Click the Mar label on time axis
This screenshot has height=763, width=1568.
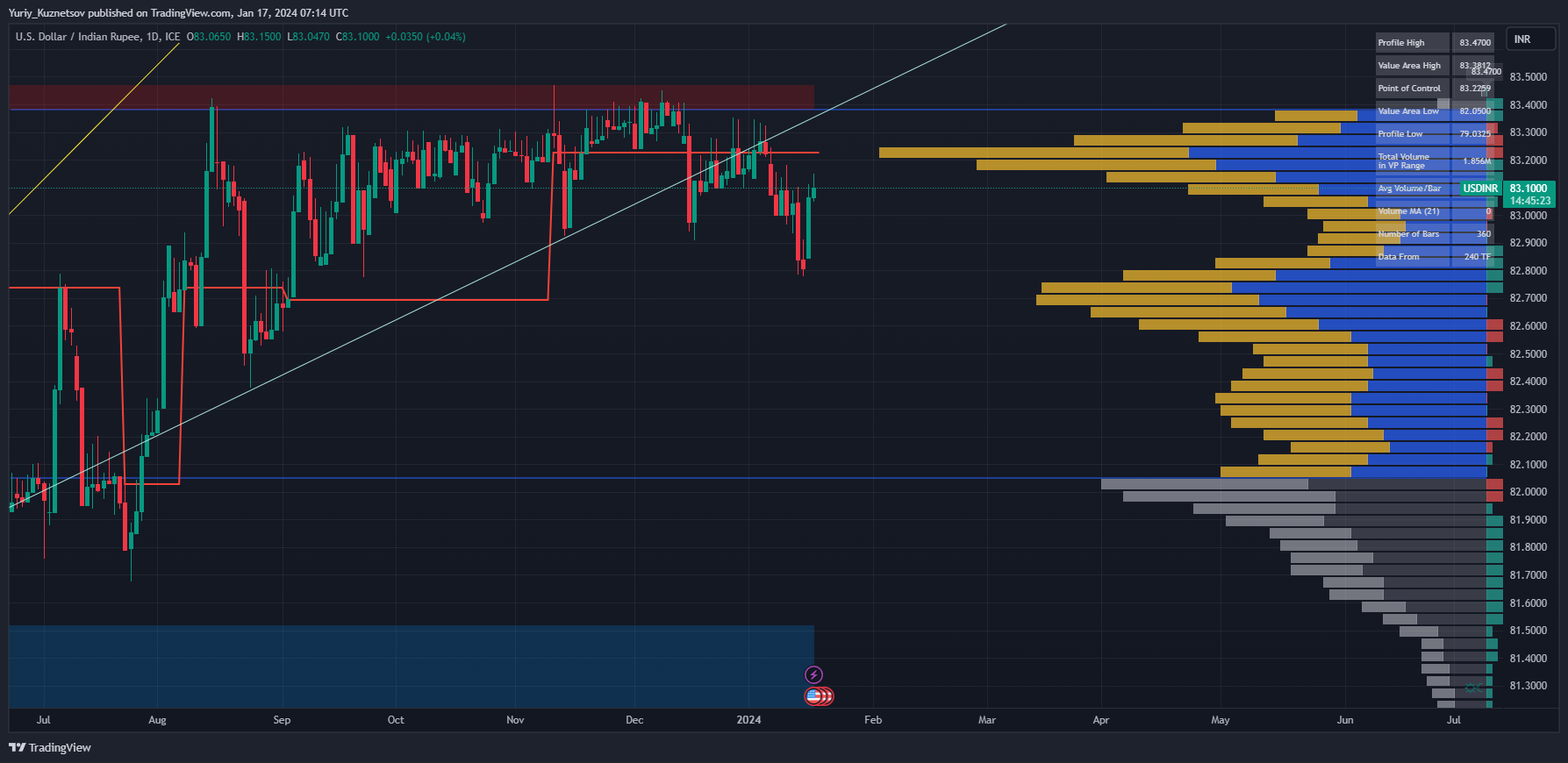pyautogui.click(x=987, y=720)
